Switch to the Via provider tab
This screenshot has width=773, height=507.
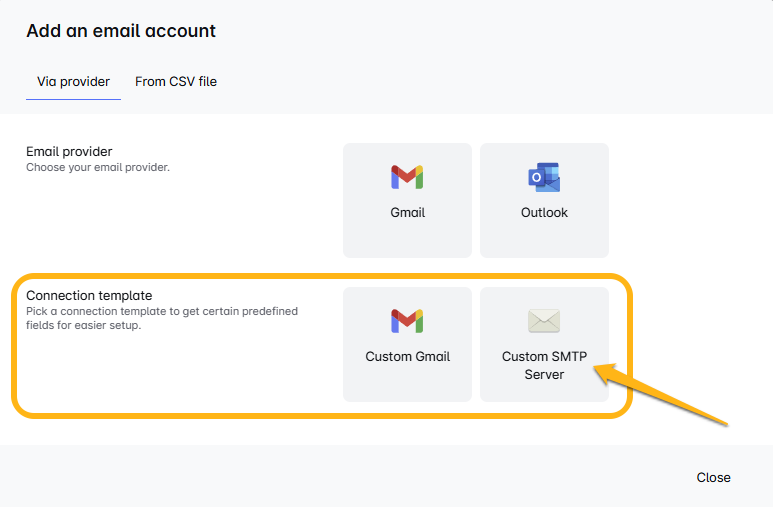pos(73,81)
